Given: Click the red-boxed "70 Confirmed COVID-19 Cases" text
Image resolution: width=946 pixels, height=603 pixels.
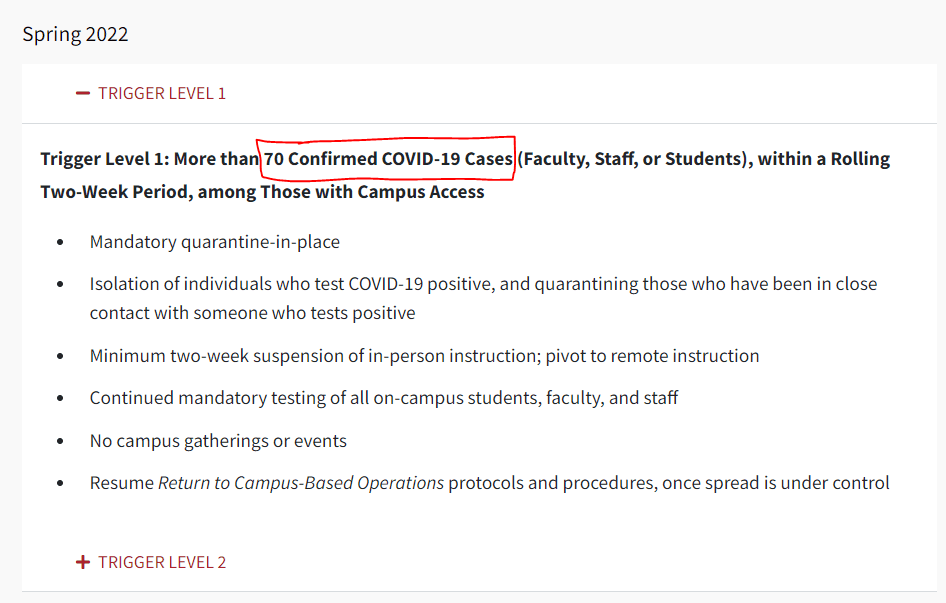Looking at the screenshot, I should (x=388, y=159).
